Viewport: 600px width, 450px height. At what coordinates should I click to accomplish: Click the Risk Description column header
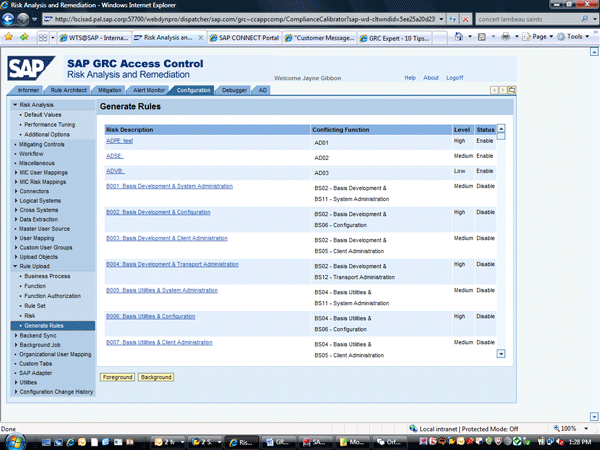207,130
